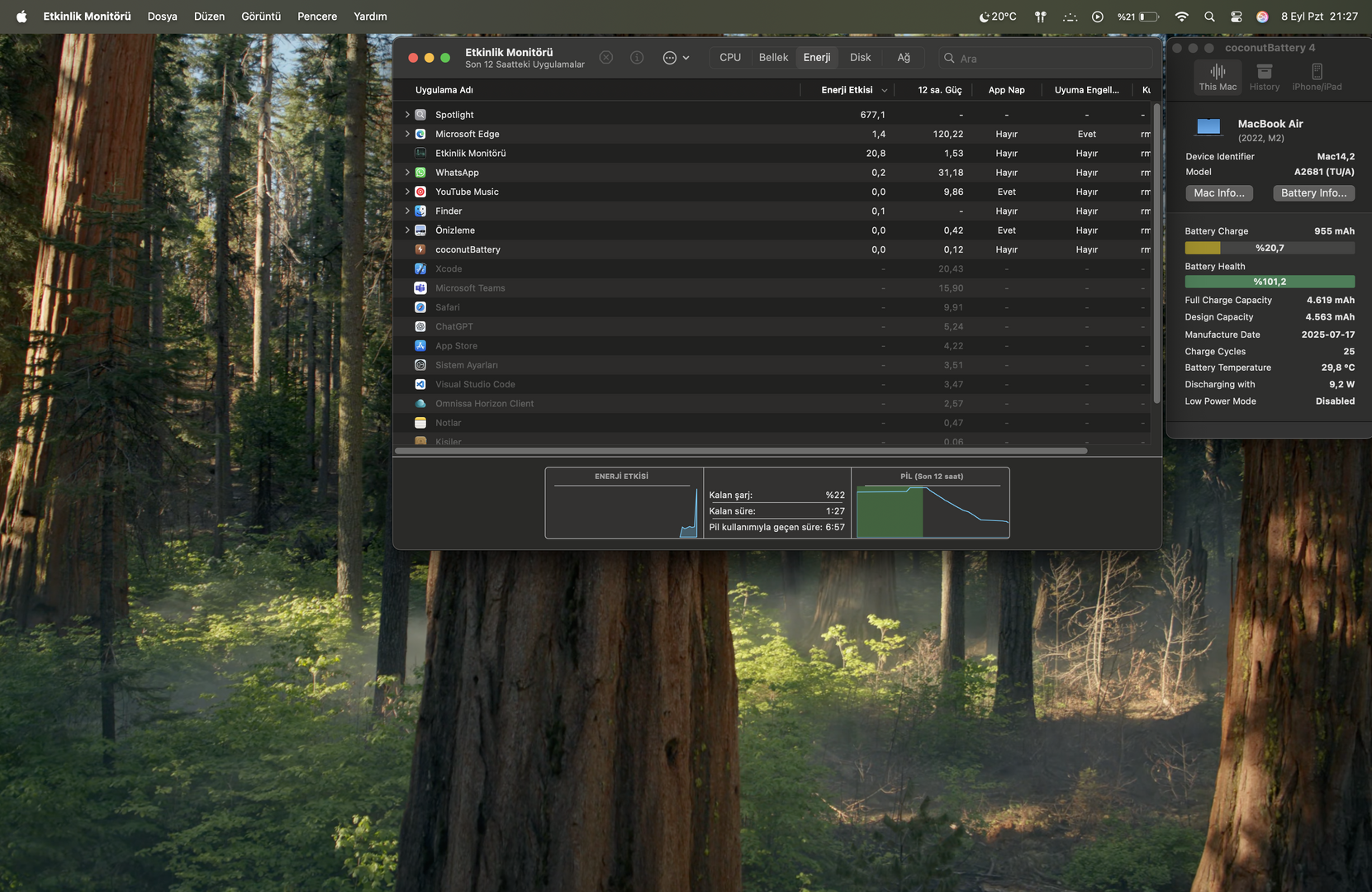Click the stop process (X) toolbar icon

pos(606,58)
